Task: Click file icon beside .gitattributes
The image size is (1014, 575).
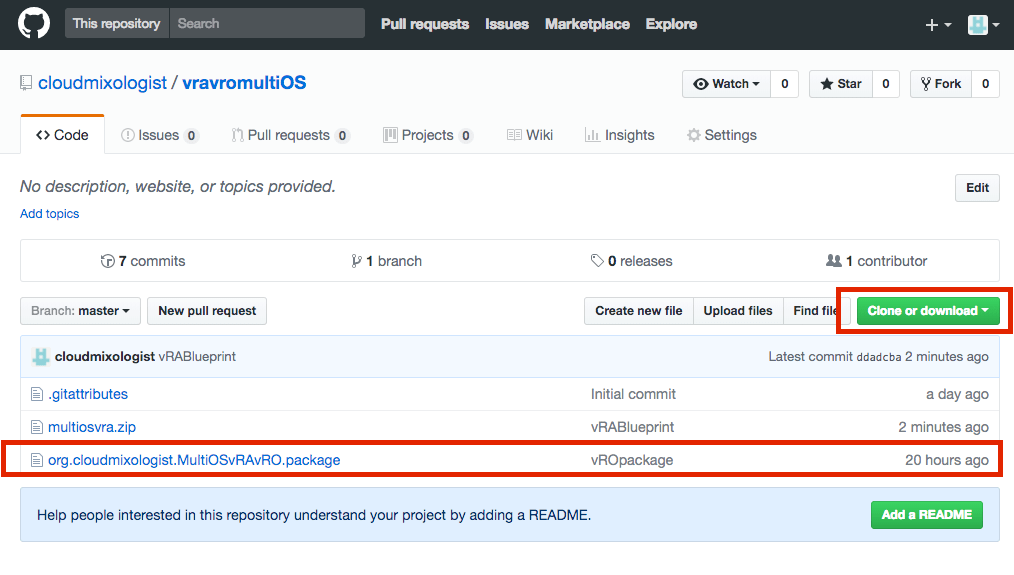Action: tap(37, 394)
